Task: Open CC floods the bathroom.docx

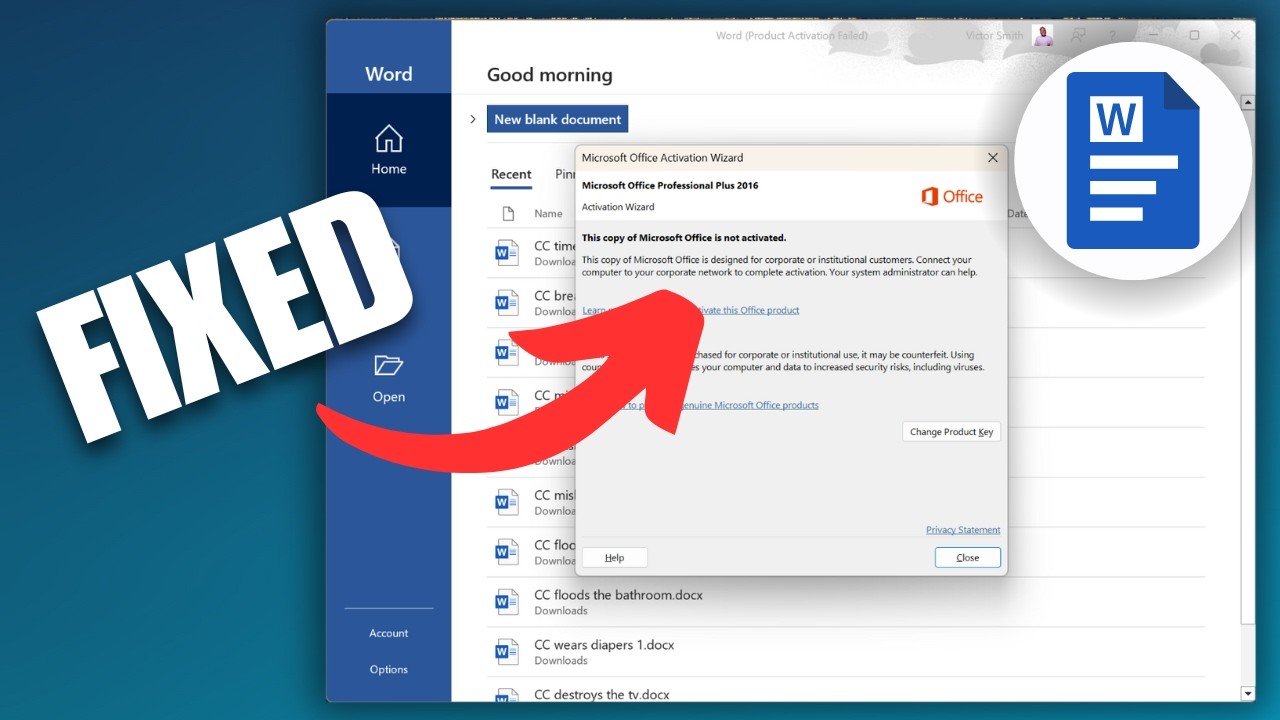Action: click(618, 595)
